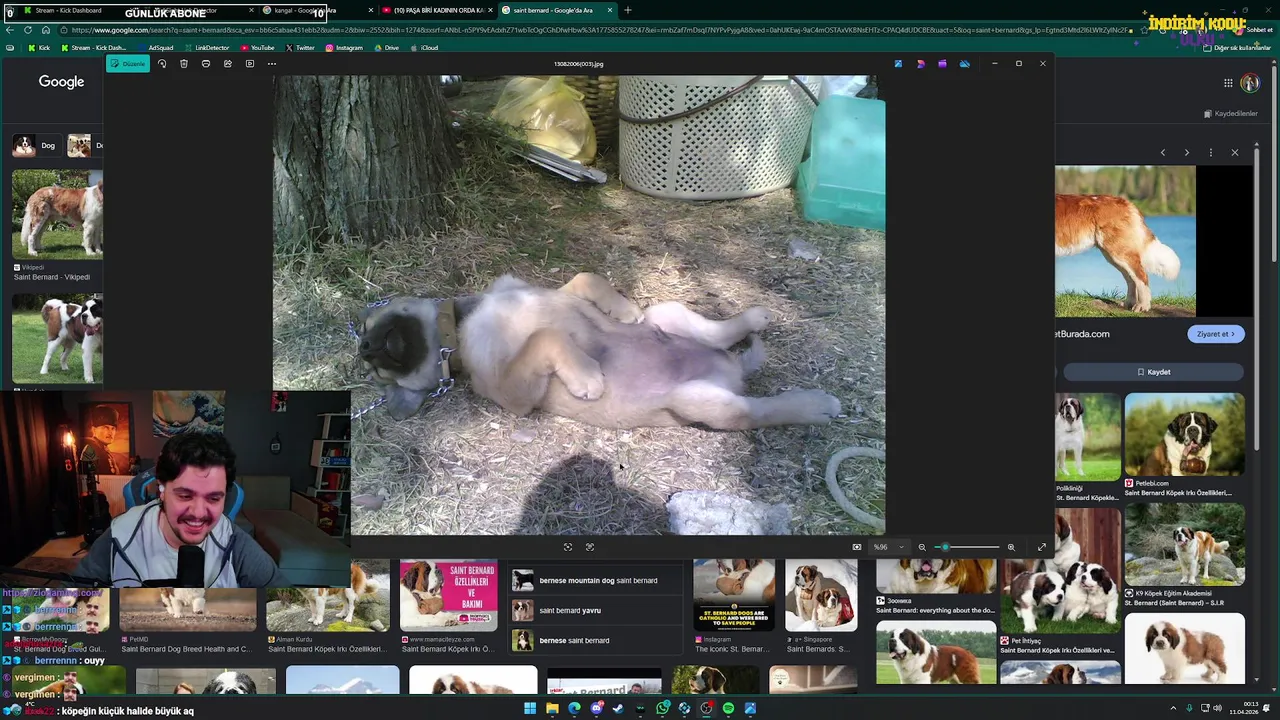This screenshot has height=720, width=1280.
Task: Open the Saint Bernard - Vikipedi image result
Action: [x=57, y=225]
